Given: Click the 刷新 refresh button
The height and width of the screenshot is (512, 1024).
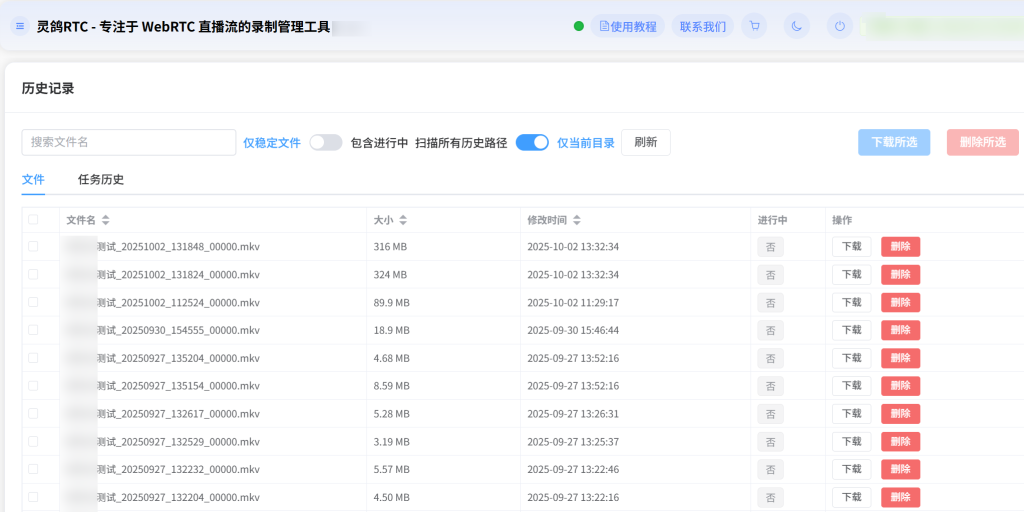Looking at the screenshot, I should [x=646, y=143].
